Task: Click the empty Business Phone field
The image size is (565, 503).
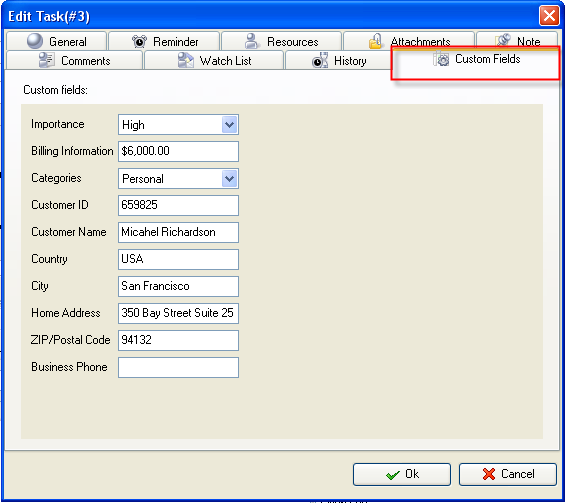Action: [x=178, y=368]
